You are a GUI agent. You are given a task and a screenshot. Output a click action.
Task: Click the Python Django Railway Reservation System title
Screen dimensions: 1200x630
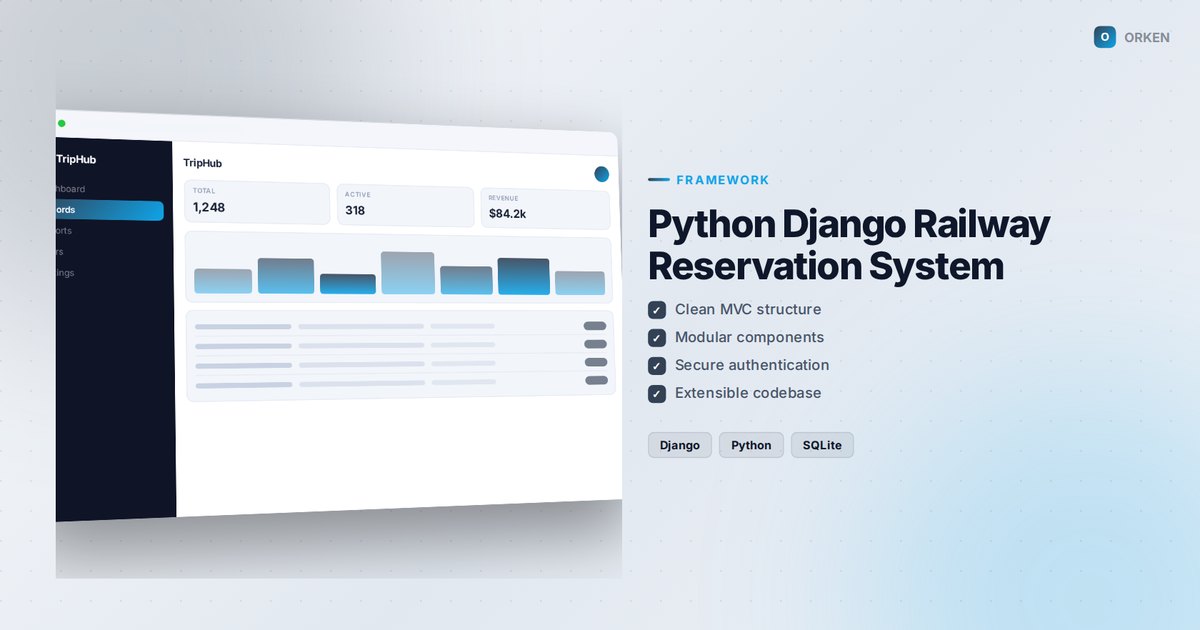(x=849, y=245)
